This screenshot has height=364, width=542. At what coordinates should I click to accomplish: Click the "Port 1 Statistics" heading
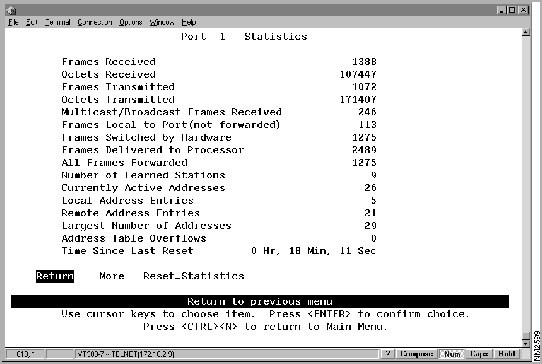click(x=244, y=37)
